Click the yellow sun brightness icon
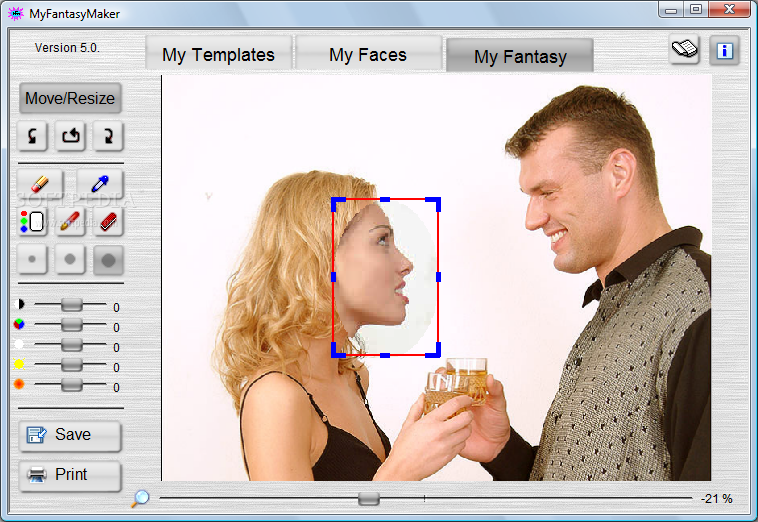Viewport: 758px width, 522px height. [19, 364]
